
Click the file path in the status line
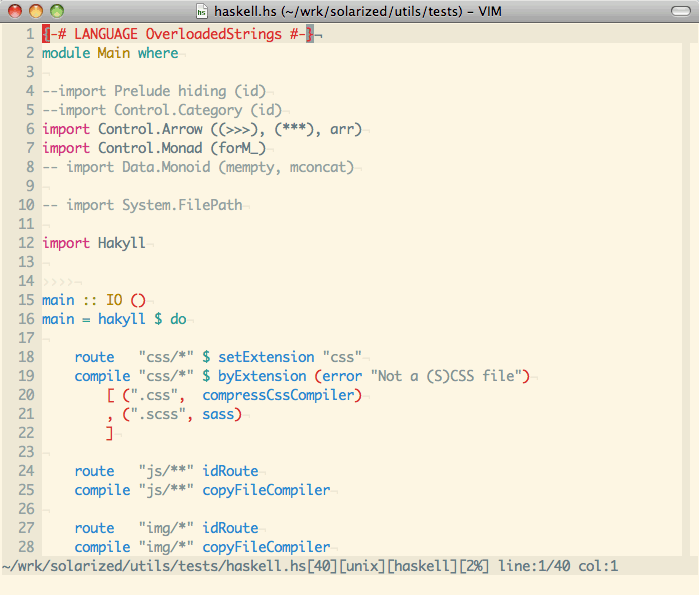pos(140,566)
